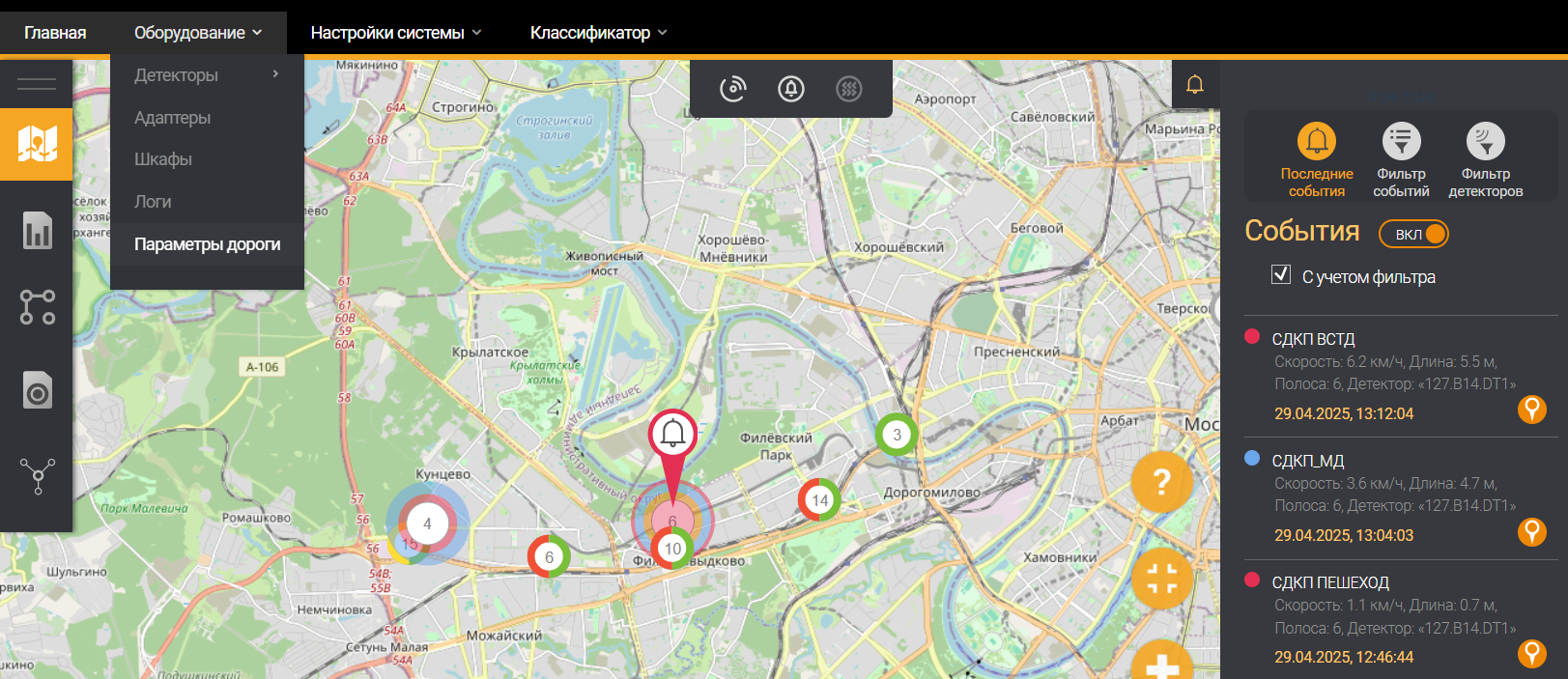Viewport: 1568px width, 679px height.
Task: Go to the Главная tab
Action: click(55, 33)
